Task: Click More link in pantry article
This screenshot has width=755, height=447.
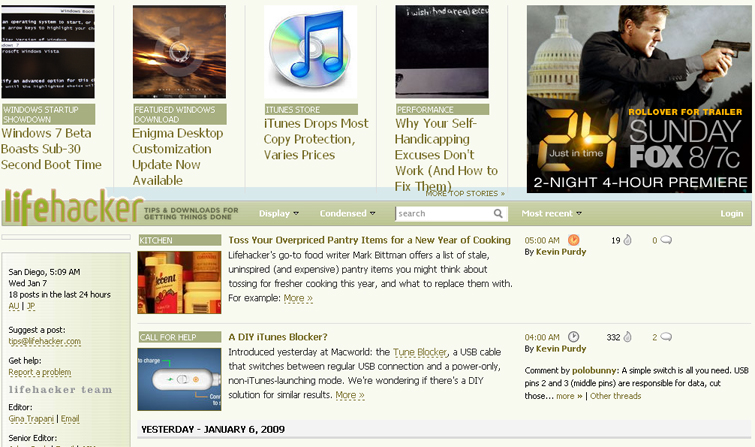Action: pos(298,298)
